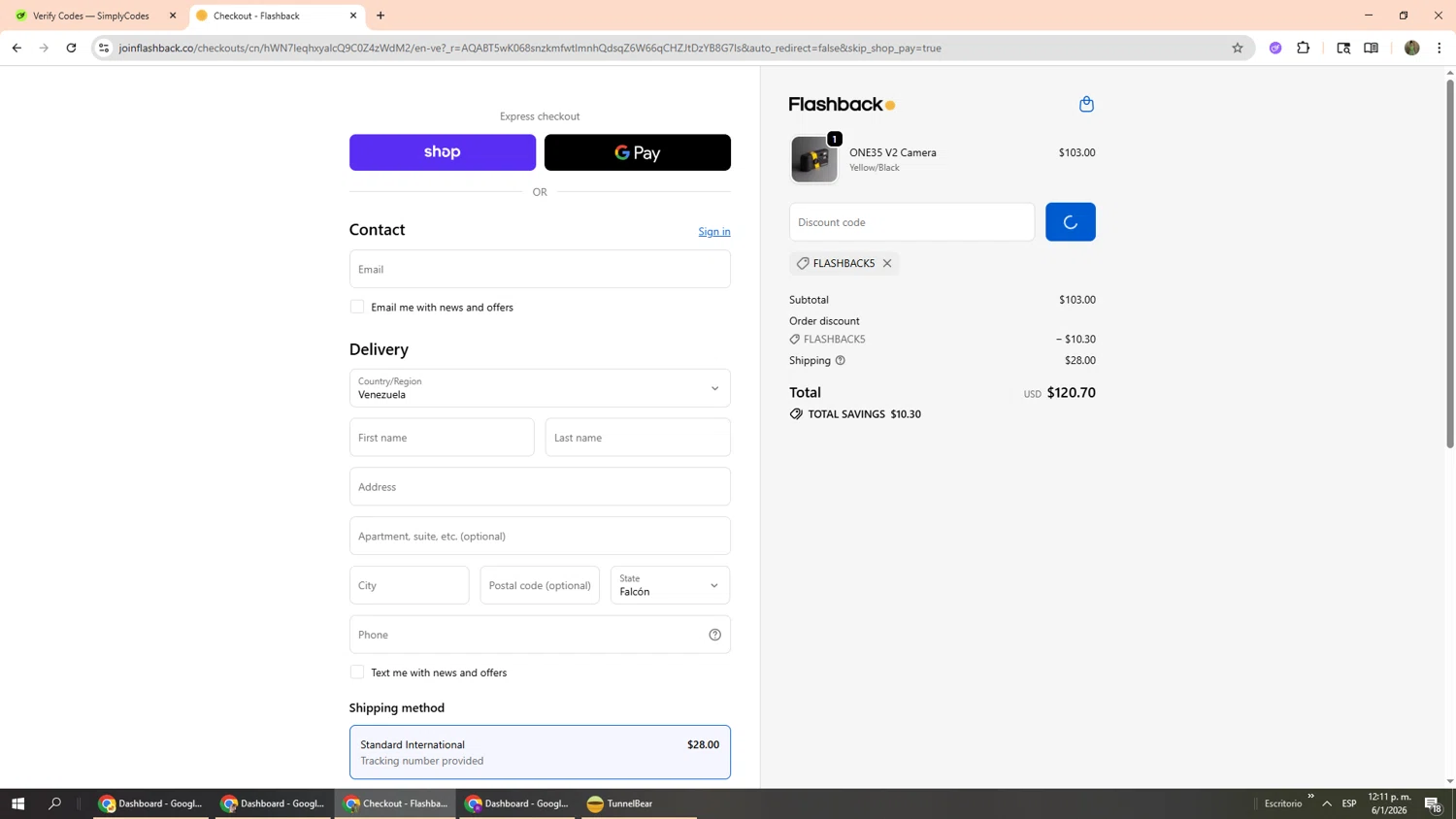
Task: Go back to the previous page
Action: click(17, 48)
